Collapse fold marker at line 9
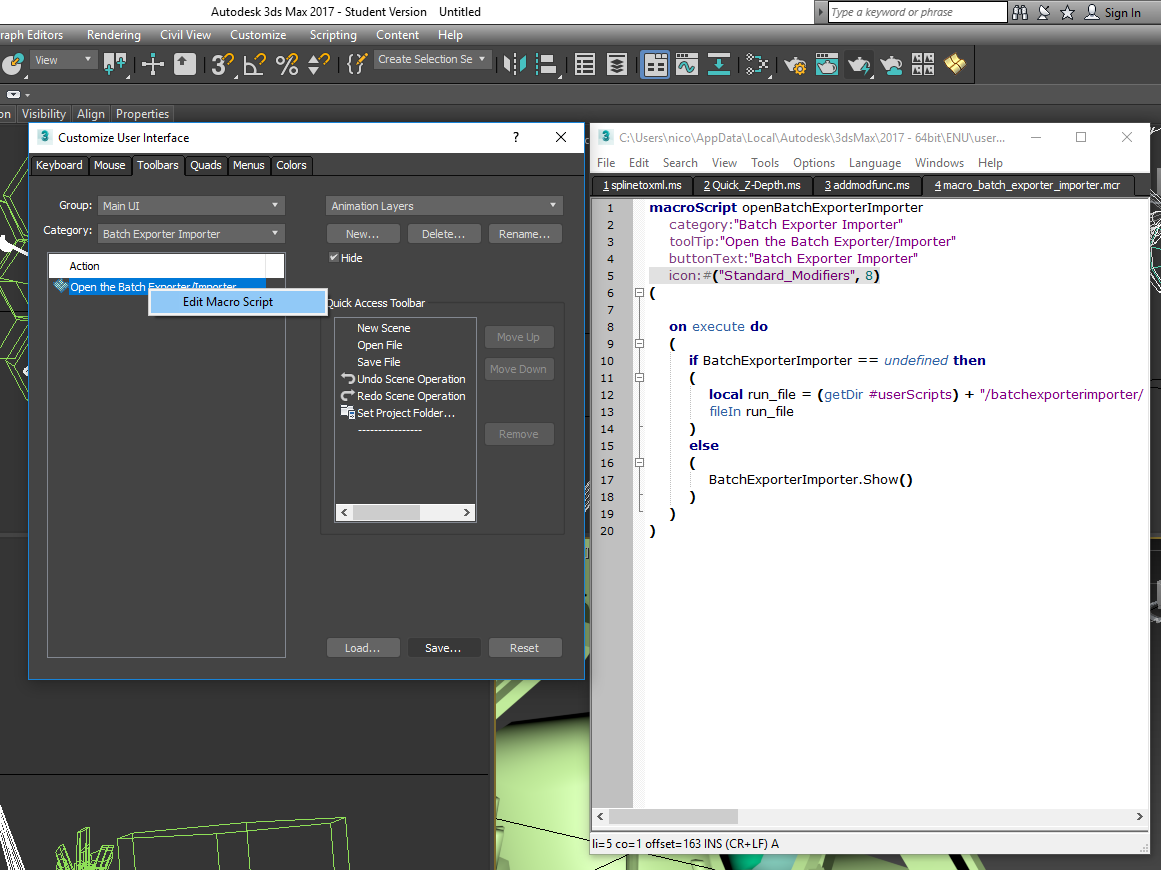Screen dimensions: 1161x870 (639, 344)
